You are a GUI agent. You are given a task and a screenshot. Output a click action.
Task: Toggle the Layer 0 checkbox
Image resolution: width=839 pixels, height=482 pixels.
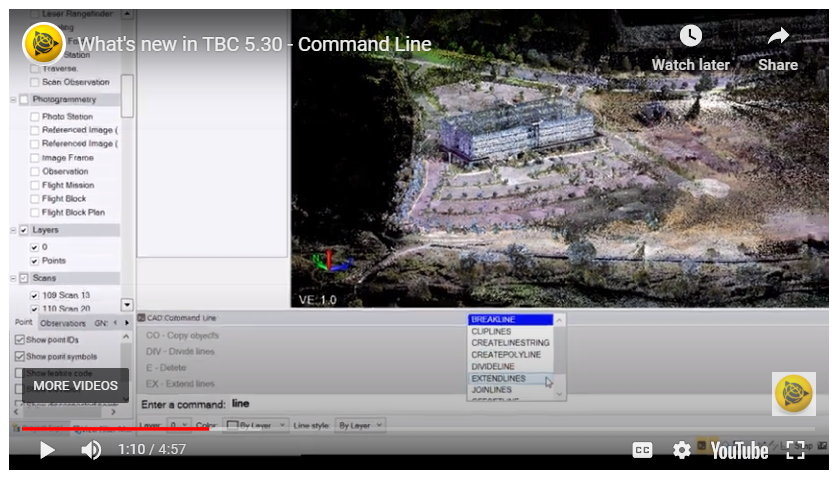[35, 247]
